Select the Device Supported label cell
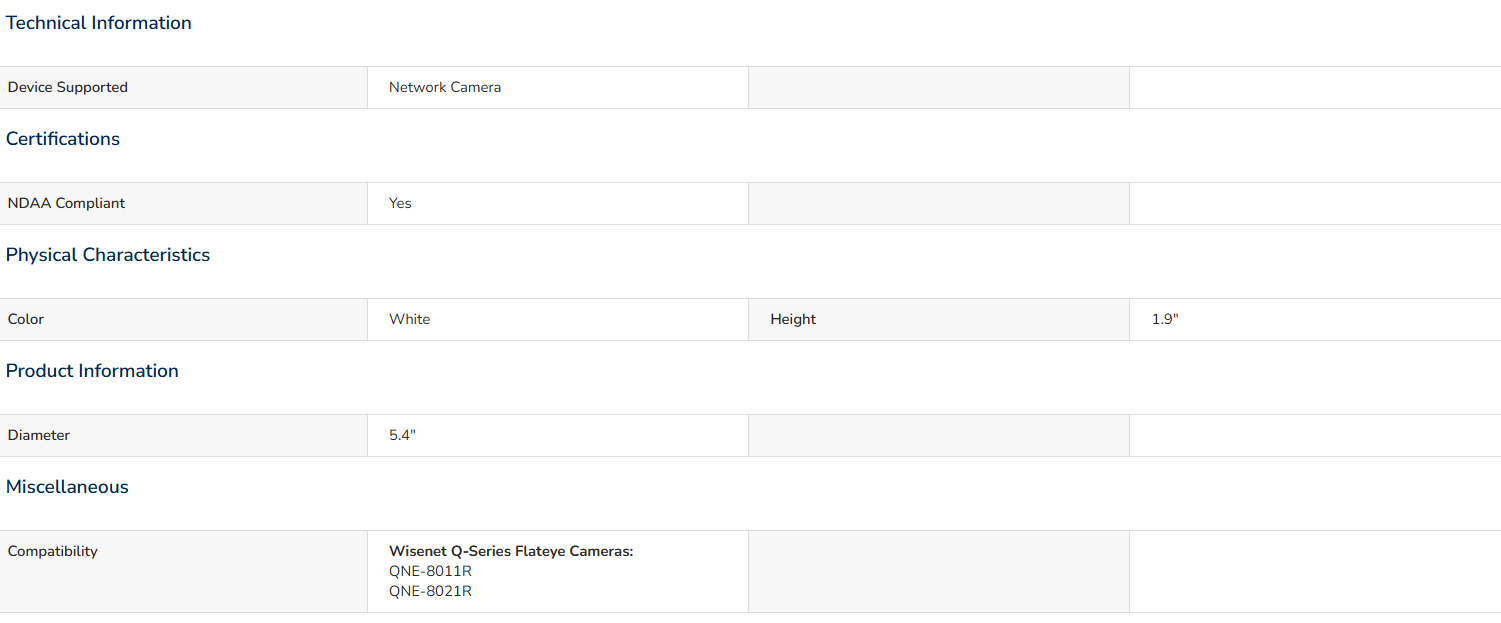The height and width of the screenshot is (623, 1501). click(184, 88)
